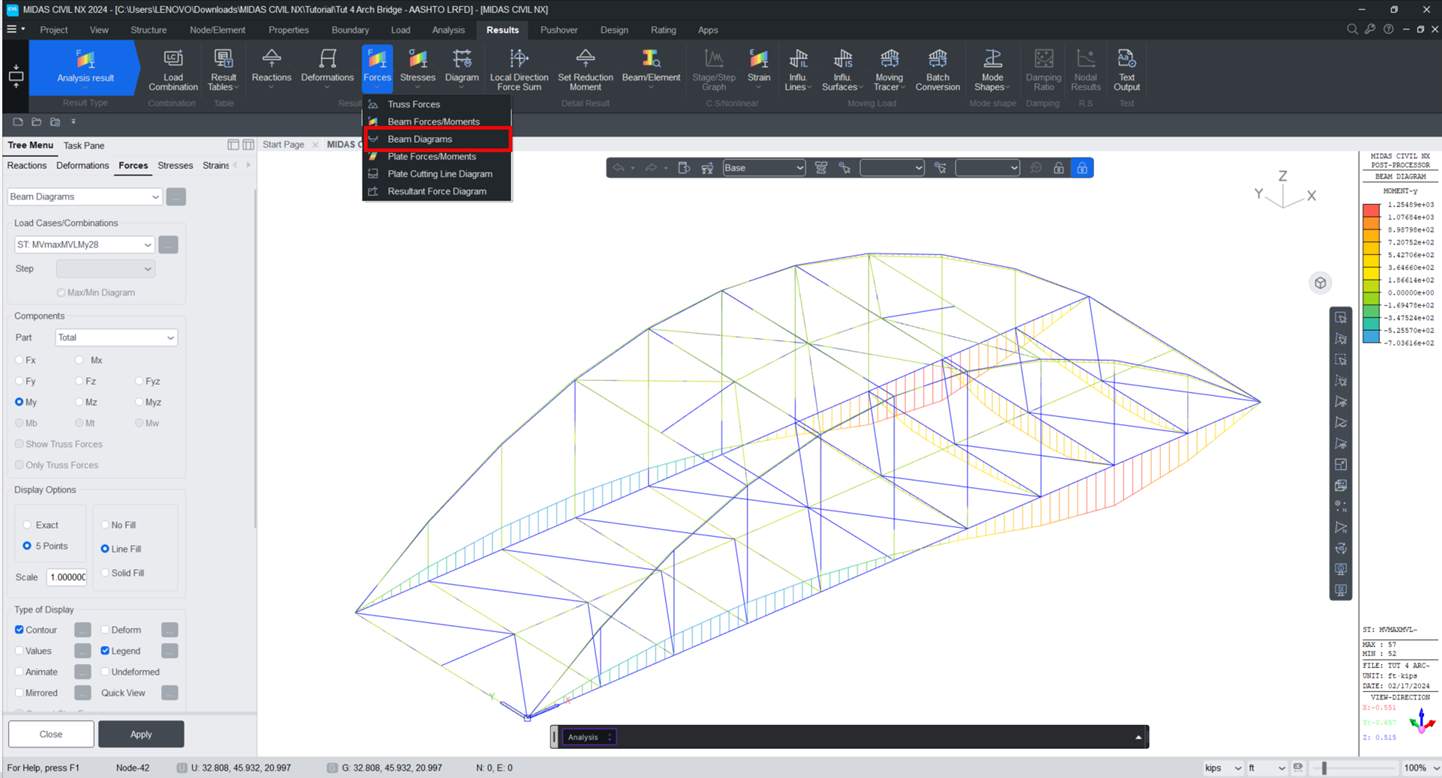Select the Solid Fill option
Screen dimensions: 1442x778
105,573
